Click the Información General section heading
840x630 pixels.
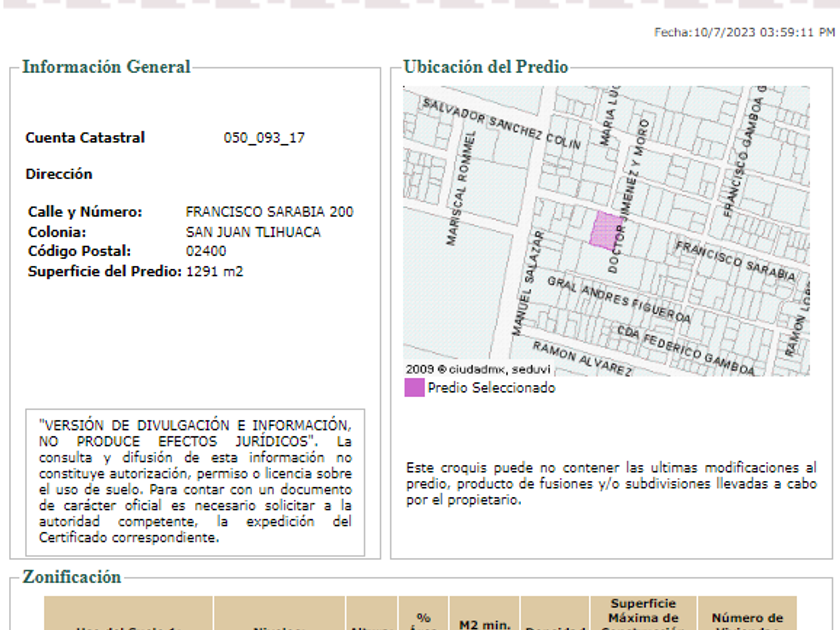click(x=106, y=67)
